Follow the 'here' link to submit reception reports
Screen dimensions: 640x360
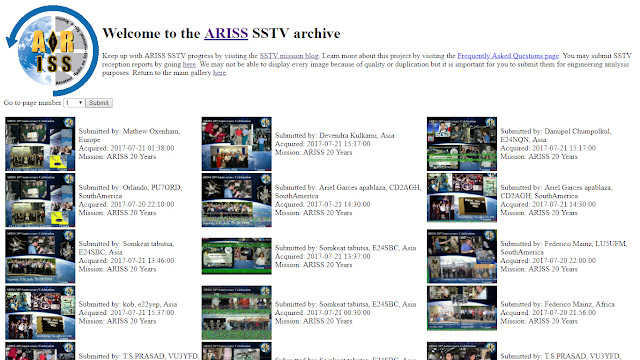click(189, 64)
